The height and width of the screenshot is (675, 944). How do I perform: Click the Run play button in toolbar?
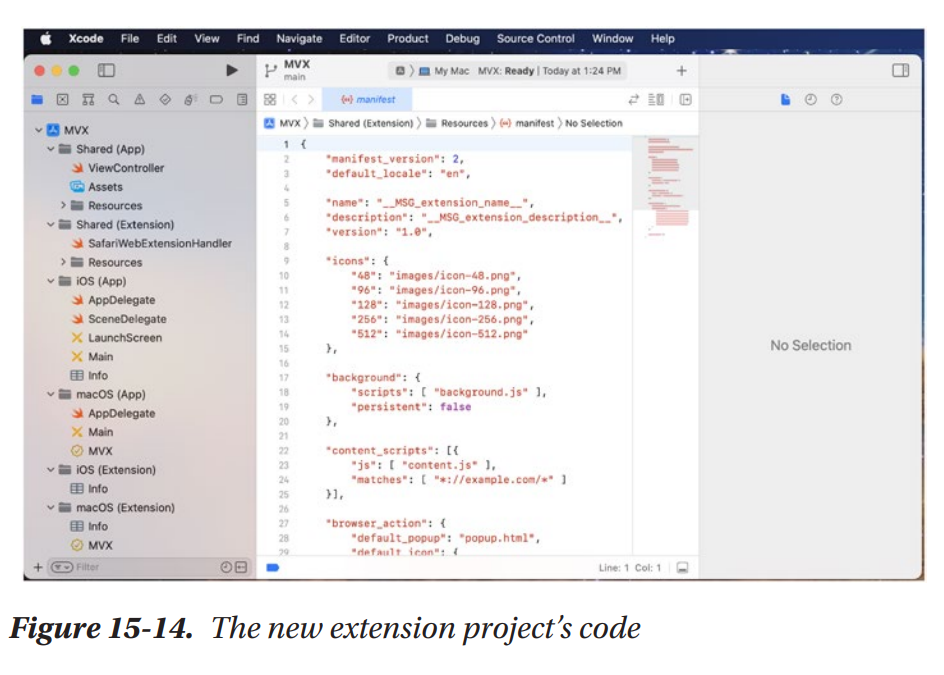pos(232,71)
